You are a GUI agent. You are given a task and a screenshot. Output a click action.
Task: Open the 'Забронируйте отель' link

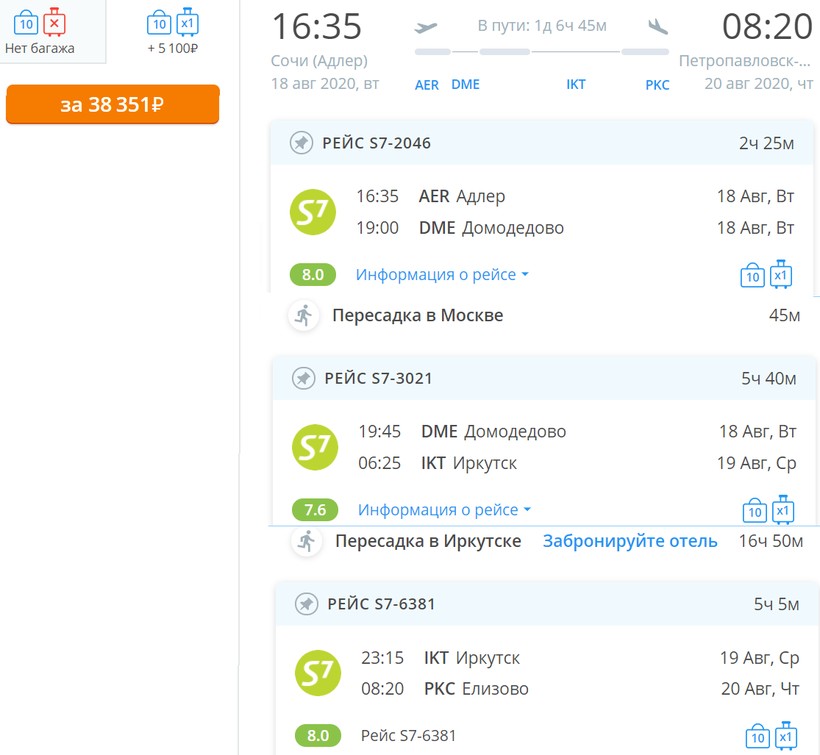(630, 541)
